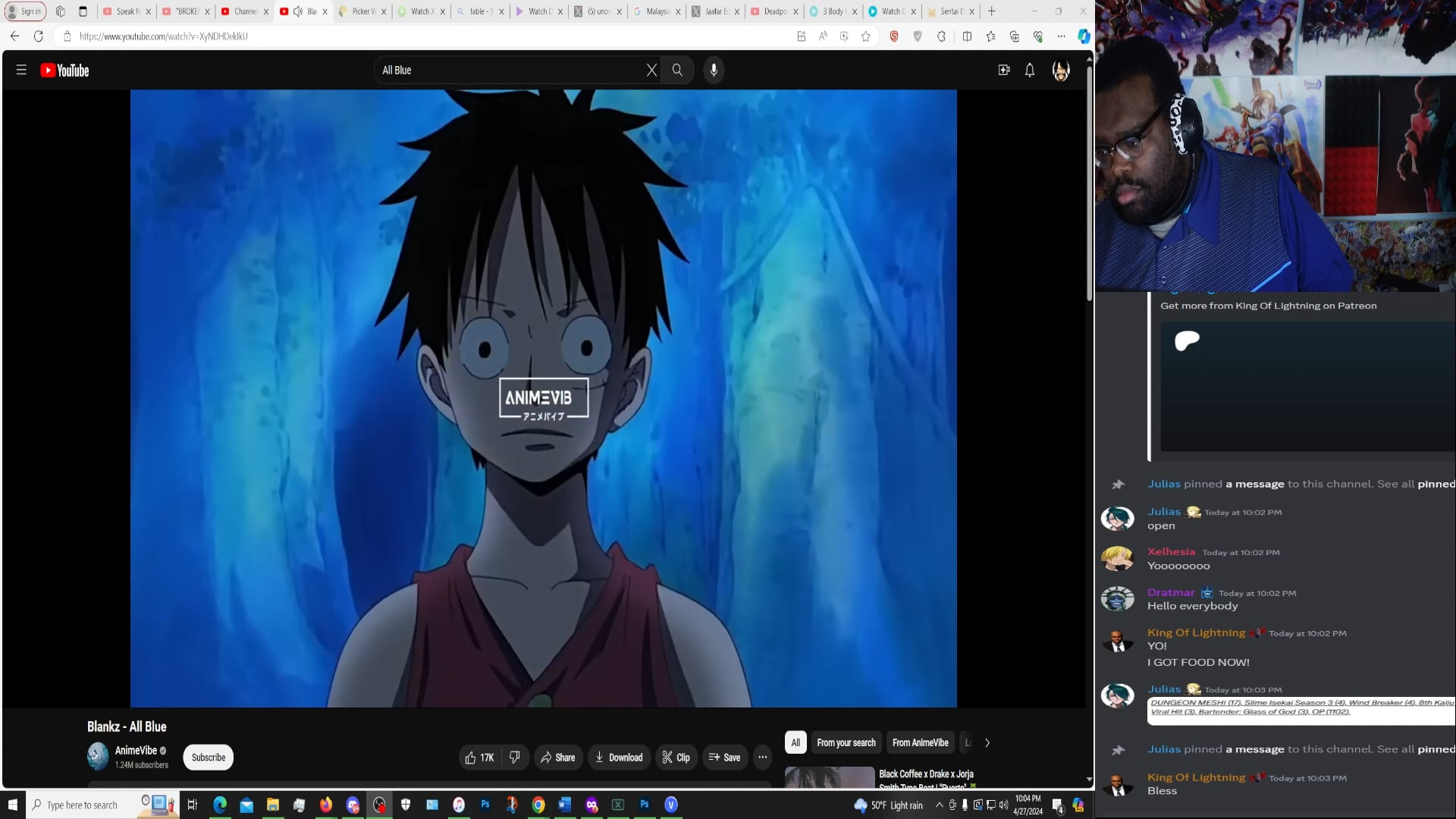Dislike the Blankz - All Blue video
The width and height of the screenshot is (1456, 819).
[515, 758]
